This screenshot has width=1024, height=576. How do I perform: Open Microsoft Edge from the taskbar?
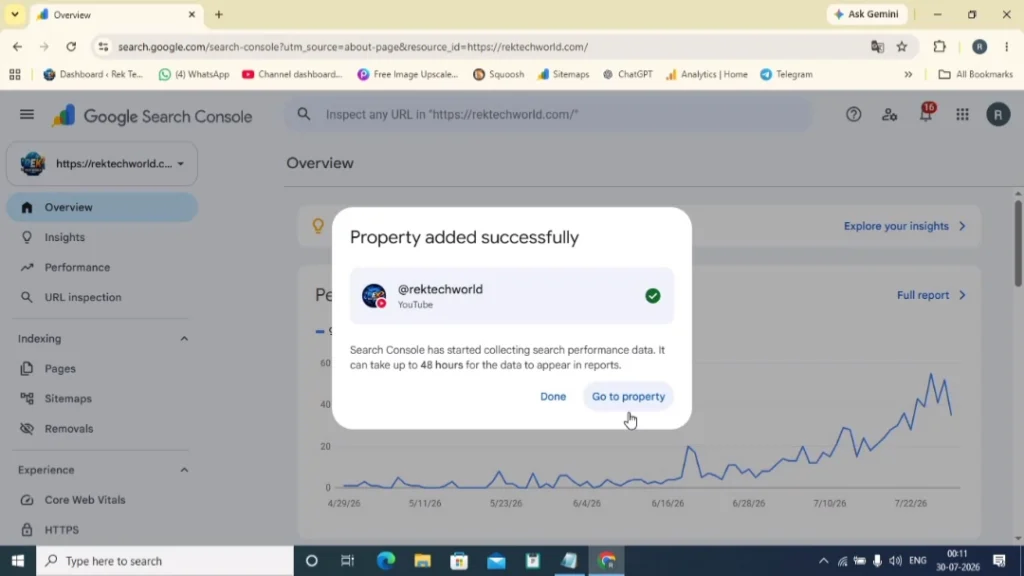(386, 560)
